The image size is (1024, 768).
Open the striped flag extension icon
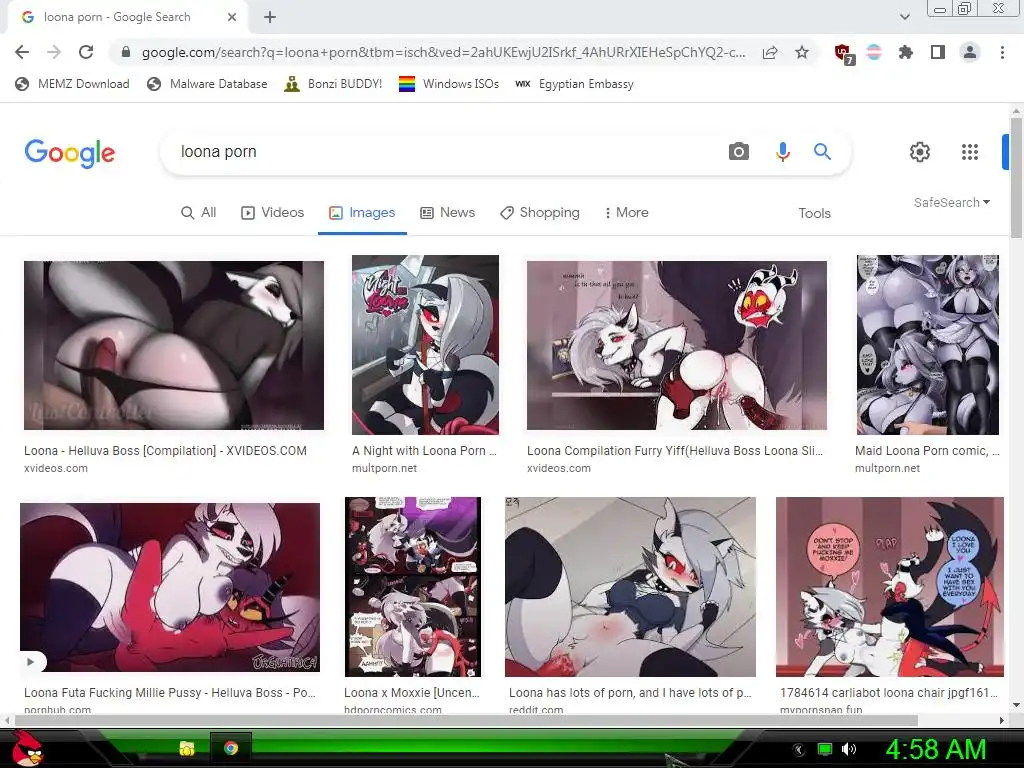[874, 52]
